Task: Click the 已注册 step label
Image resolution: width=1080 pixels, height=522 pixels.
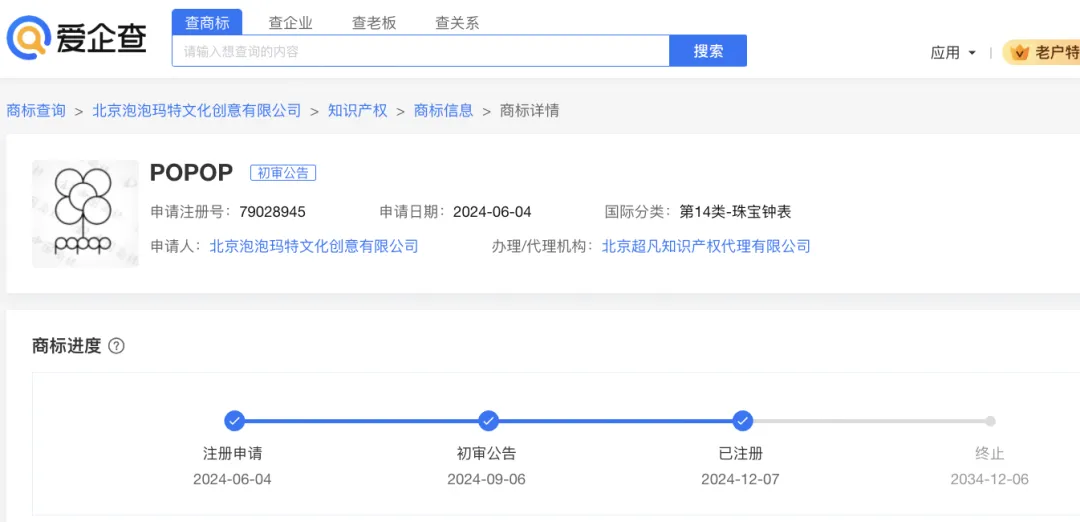Action: pyautogui.click(x=741, y=454)
